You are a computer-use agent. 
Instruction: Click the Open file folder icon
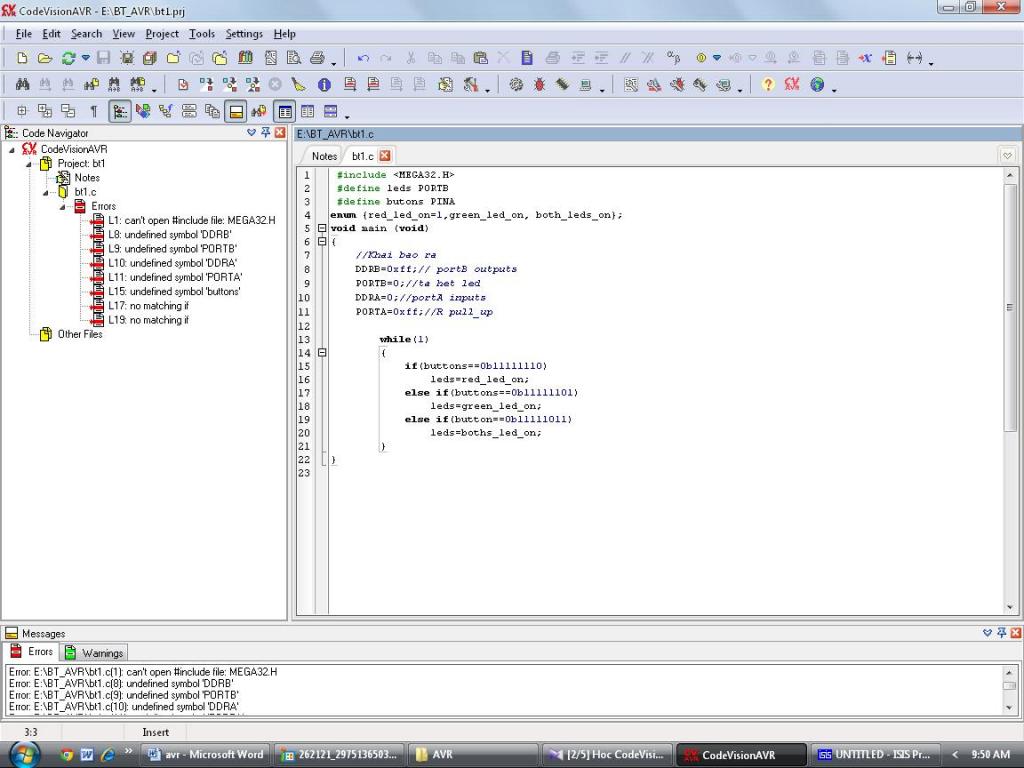45,59
